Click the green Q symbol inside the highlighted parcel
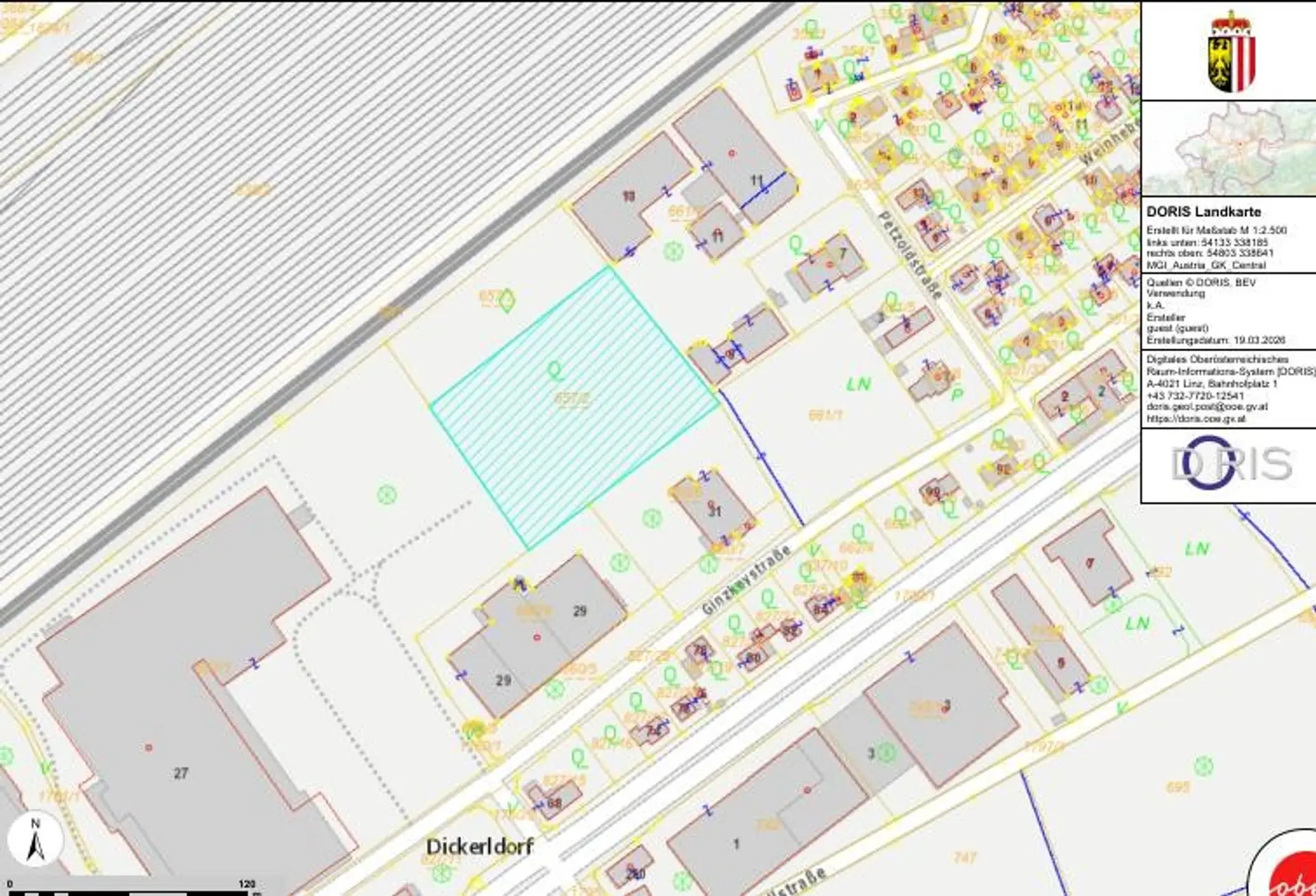 (555, 371)
